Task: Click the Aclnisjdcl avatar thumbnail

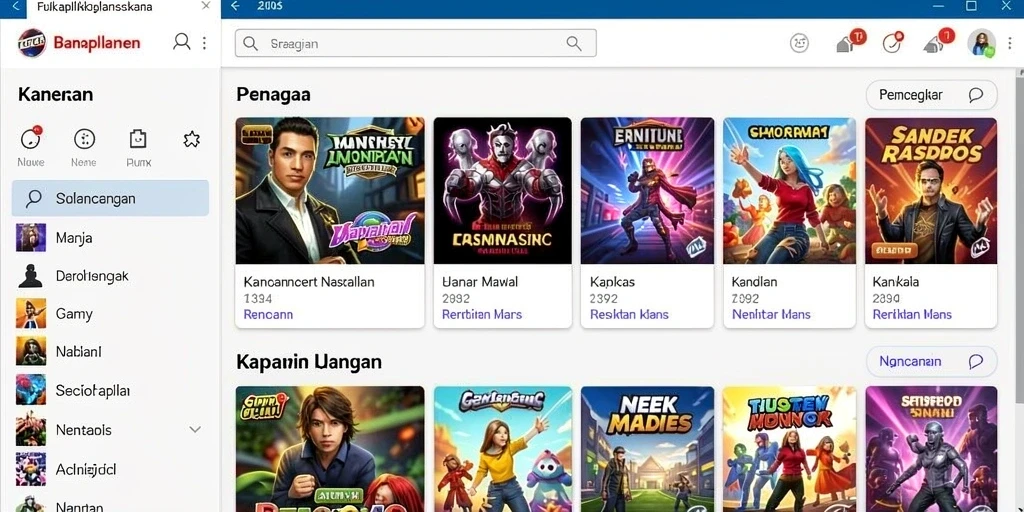Action: pos(31,469)
